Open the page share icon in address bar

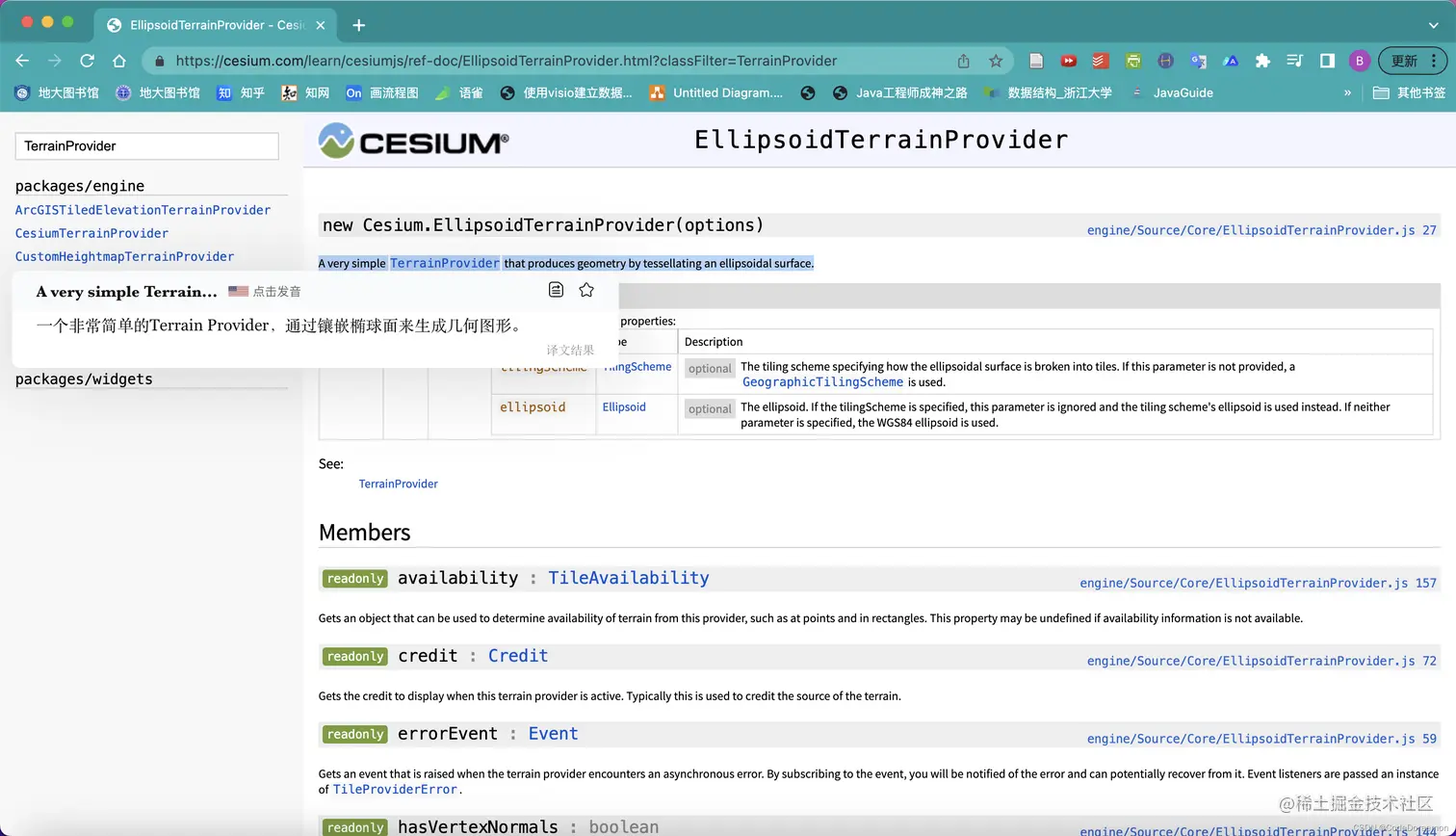pyautogui.click(x=963, y=60)
